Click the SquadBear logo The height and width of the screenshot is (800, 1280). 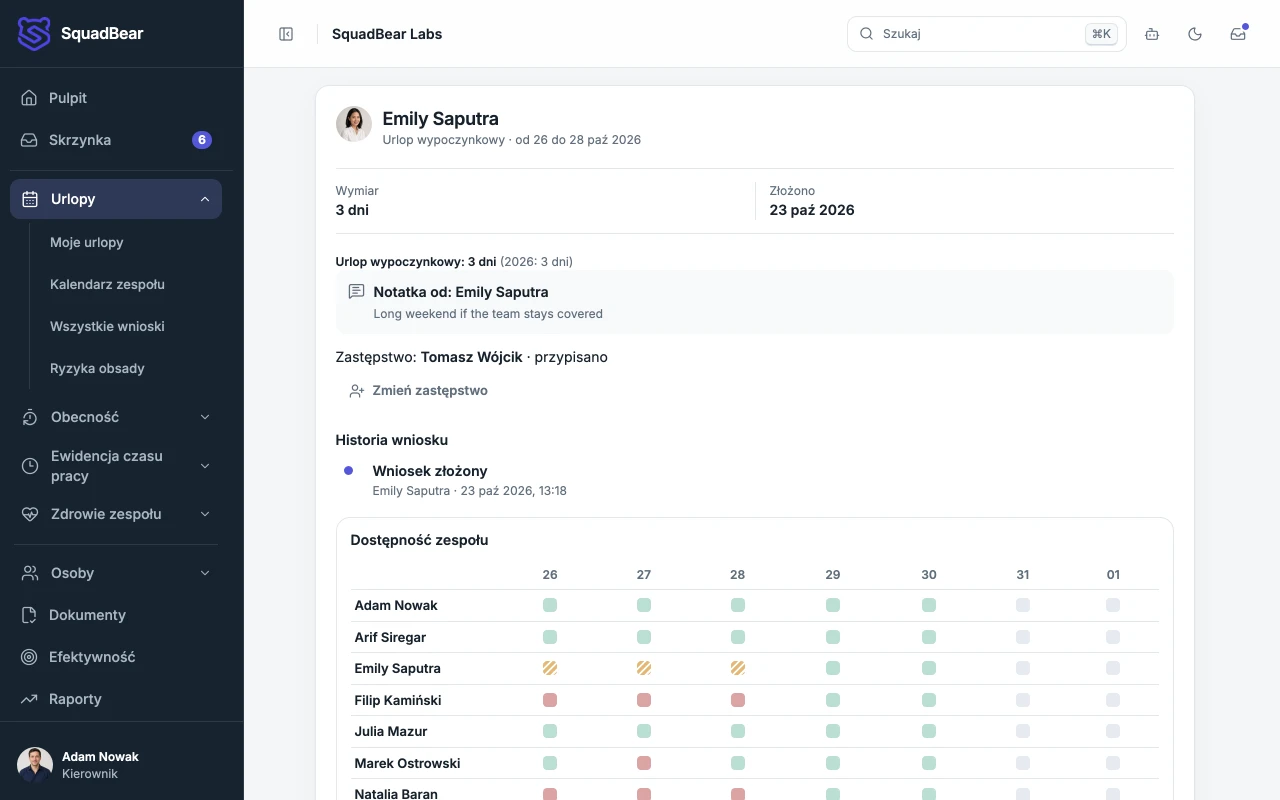point(81,33)
